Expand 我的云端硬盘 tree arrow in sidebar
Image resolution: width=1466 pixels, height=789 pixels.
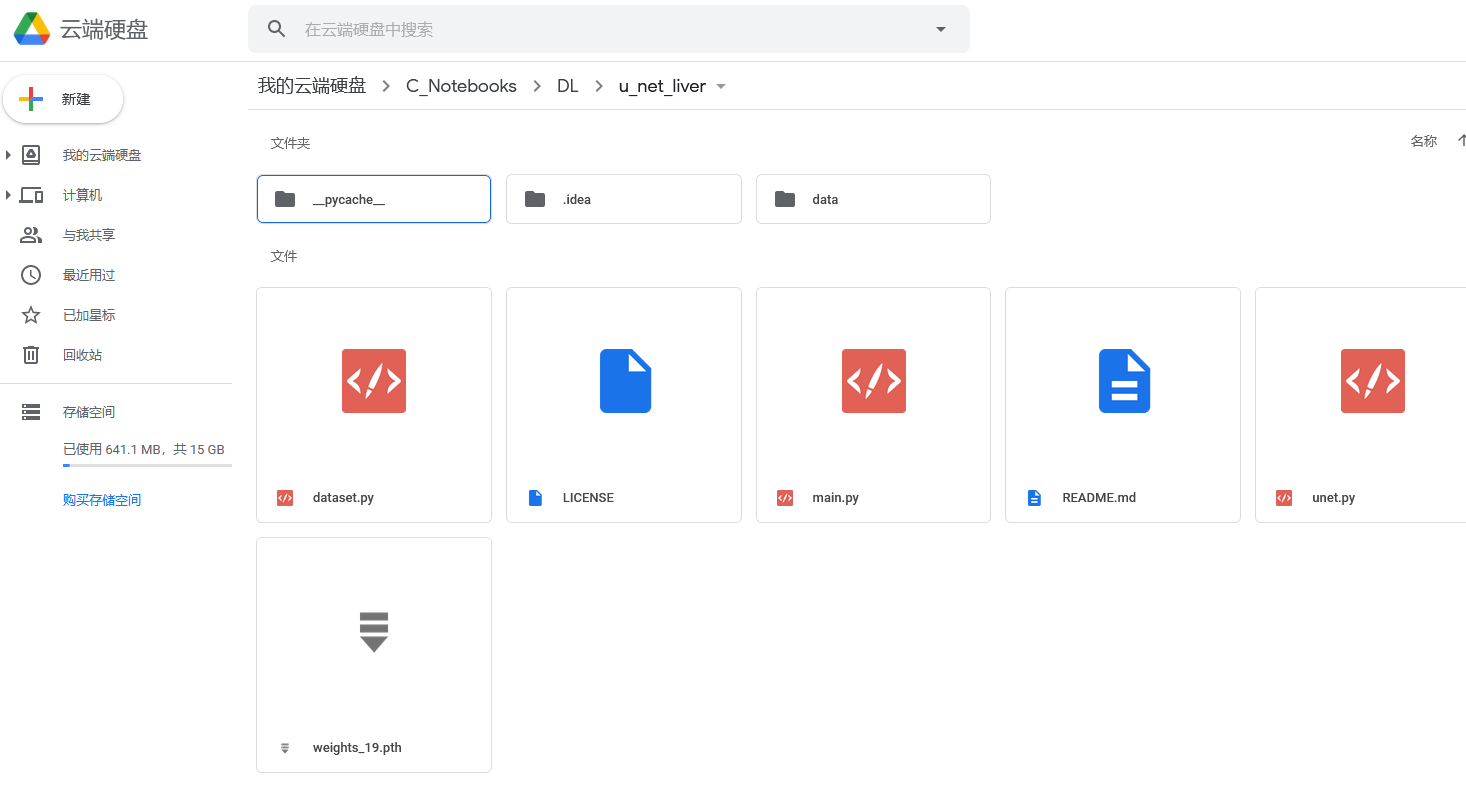point(8,155)
